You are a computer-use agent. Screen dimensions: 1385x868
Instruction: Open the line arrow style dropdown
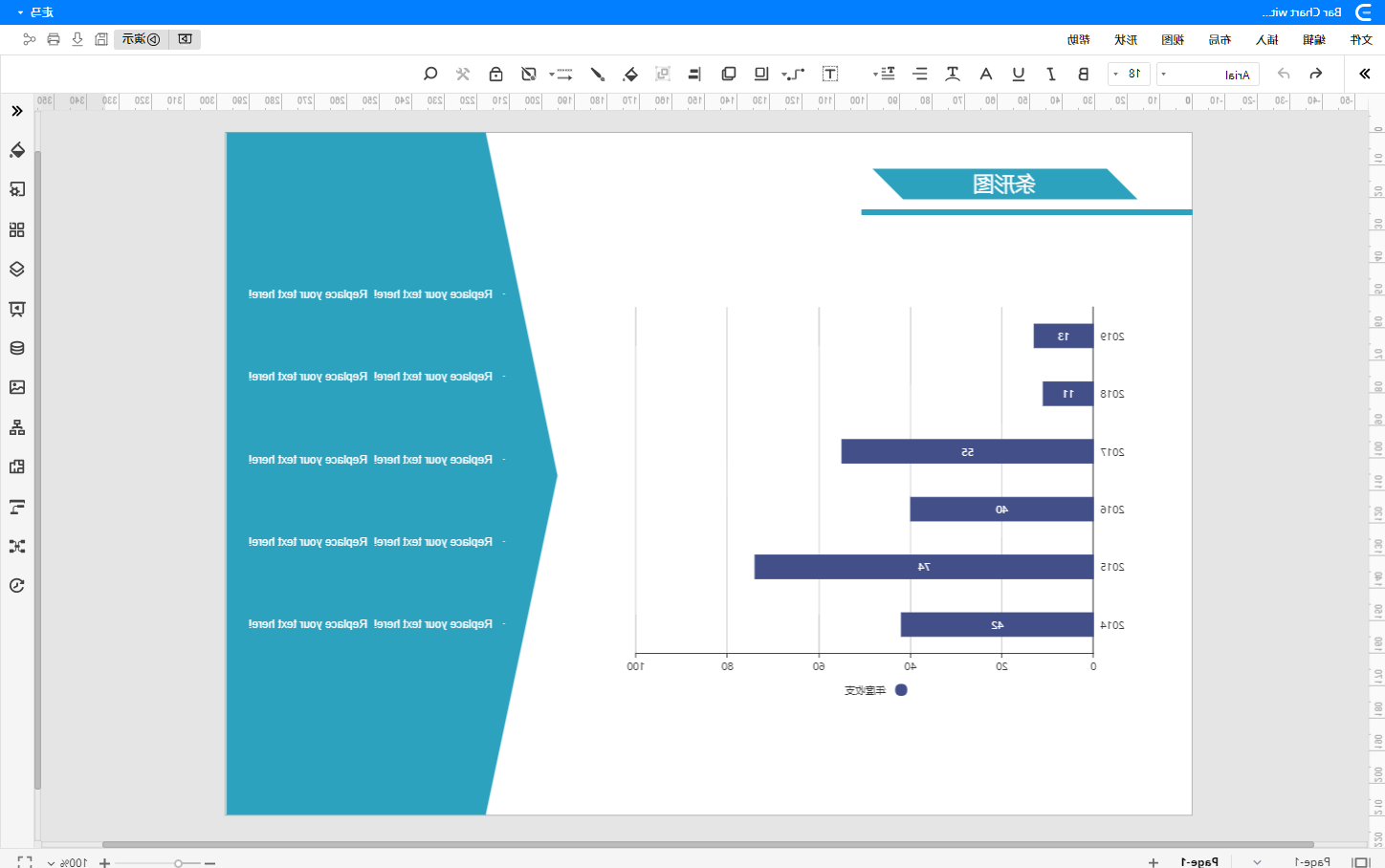coord(561,74)
